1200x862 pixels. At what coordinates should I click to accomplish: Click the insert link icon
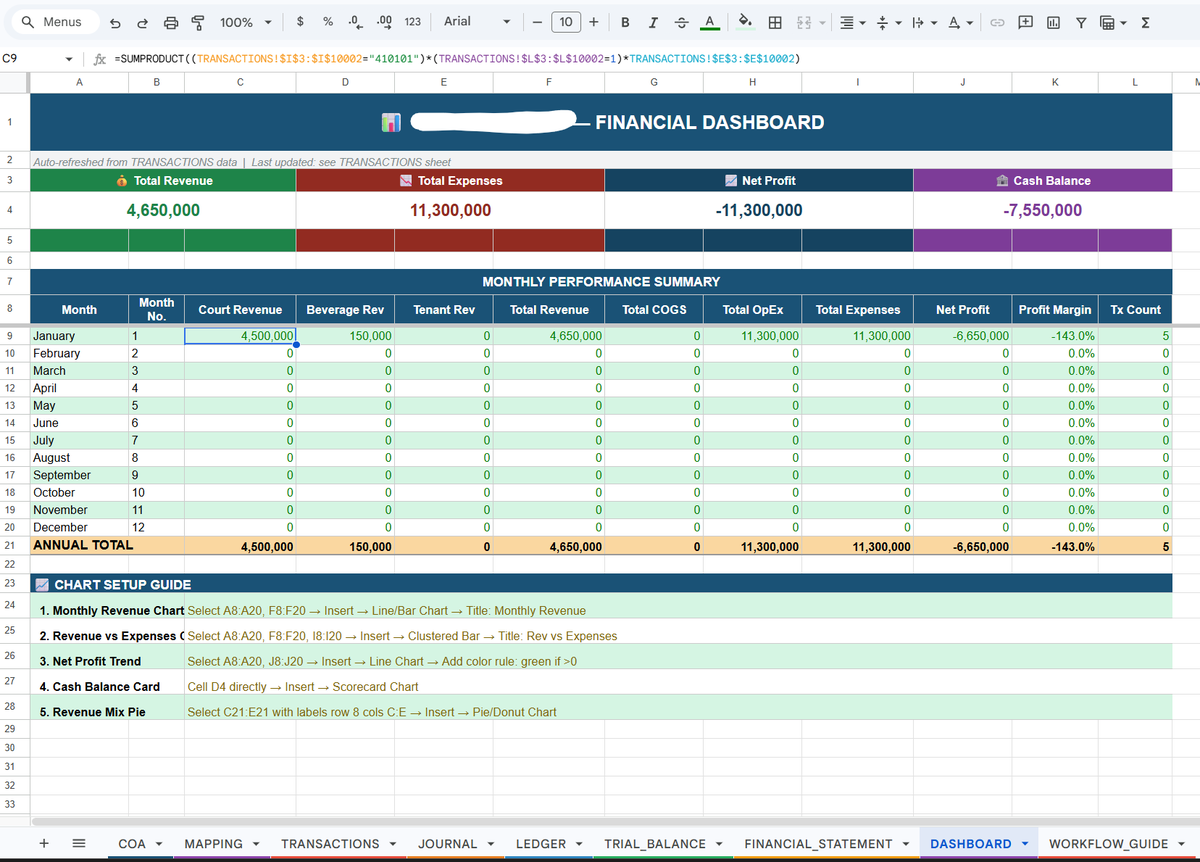pos(997,22)
